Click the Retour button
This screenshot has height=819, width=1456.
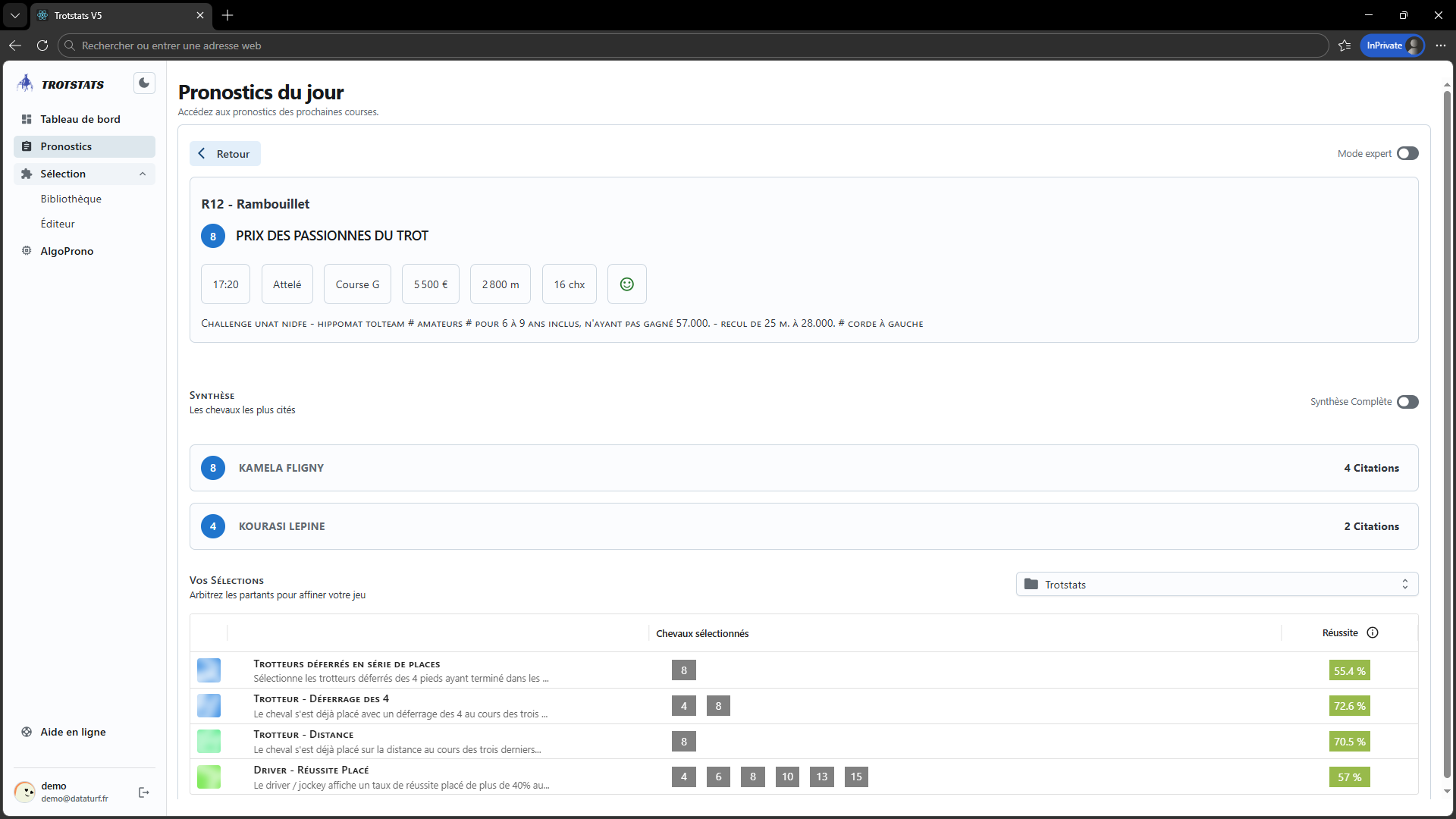click(x=224, y=154)
